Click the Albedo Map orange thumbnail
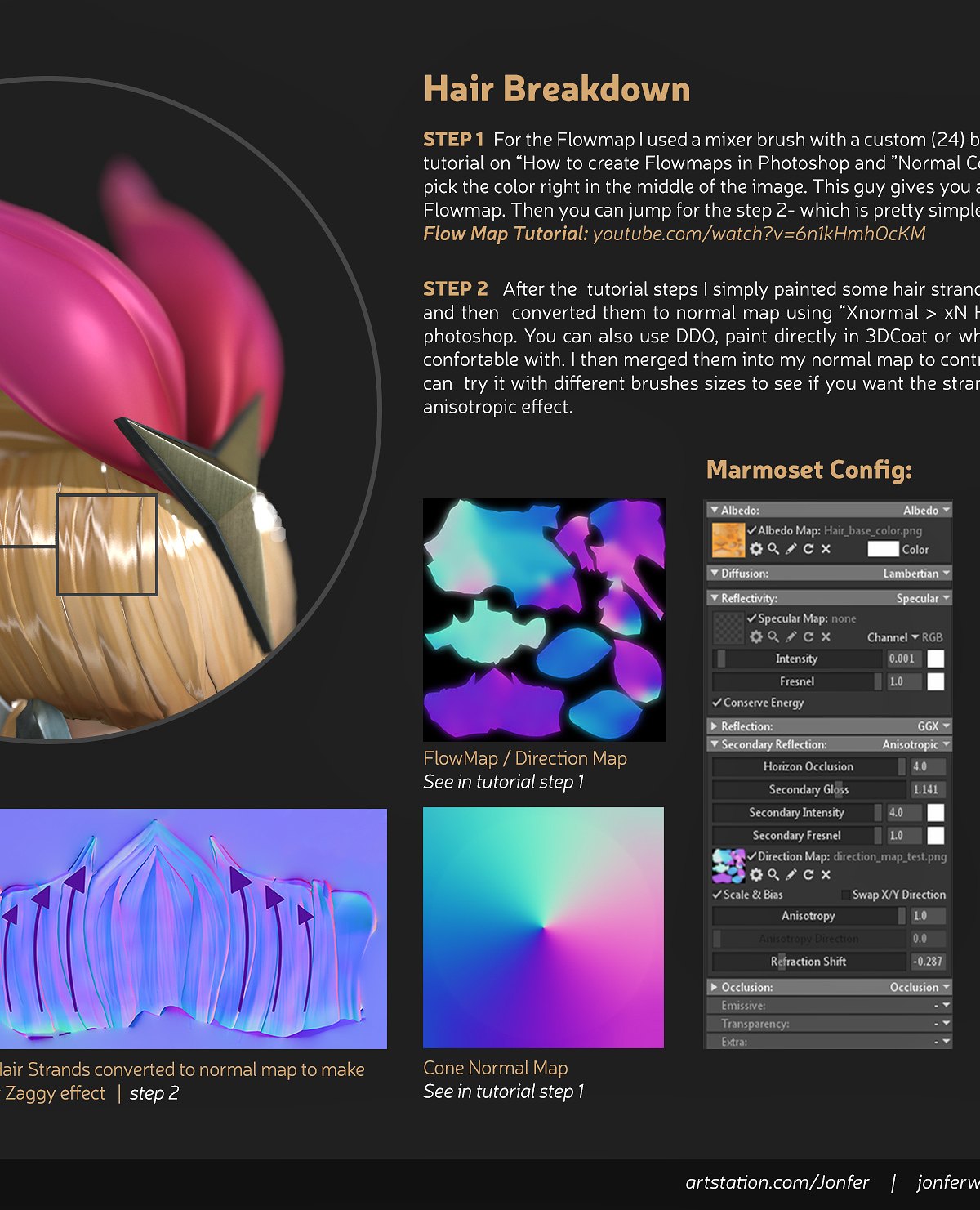The width and height of the screenshot is (980, 1210). (x=728, y=540)
